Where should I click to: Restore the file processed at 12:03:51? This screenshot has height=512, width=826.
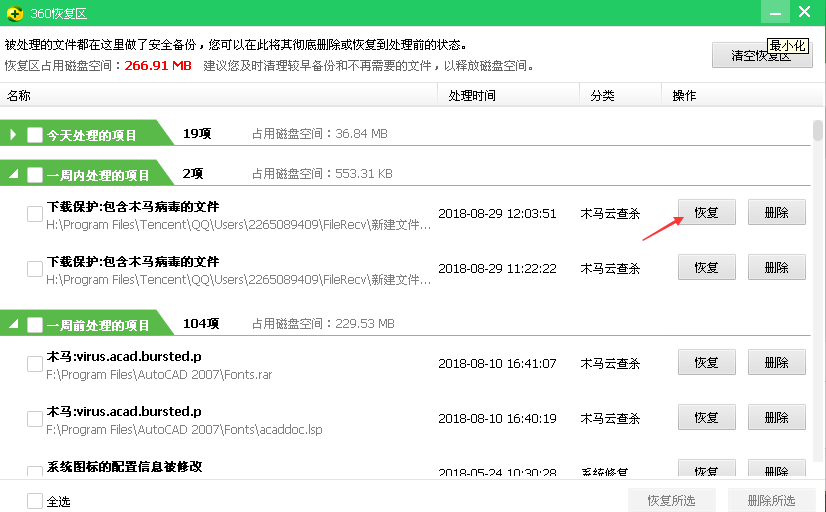[x=707, y=212]
